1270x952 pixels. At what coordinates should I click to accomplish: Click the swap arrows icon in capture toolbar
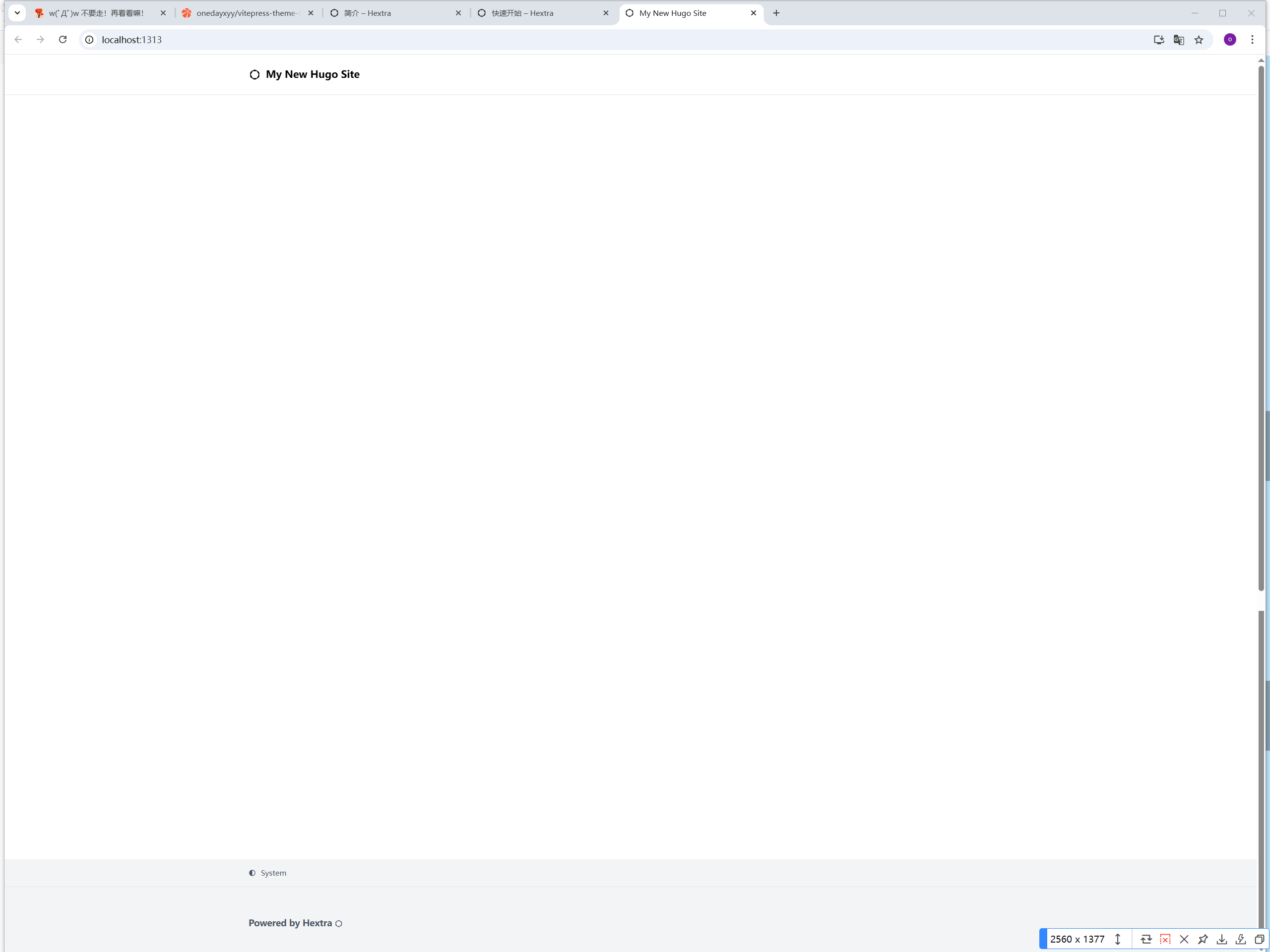point(1146,940)
